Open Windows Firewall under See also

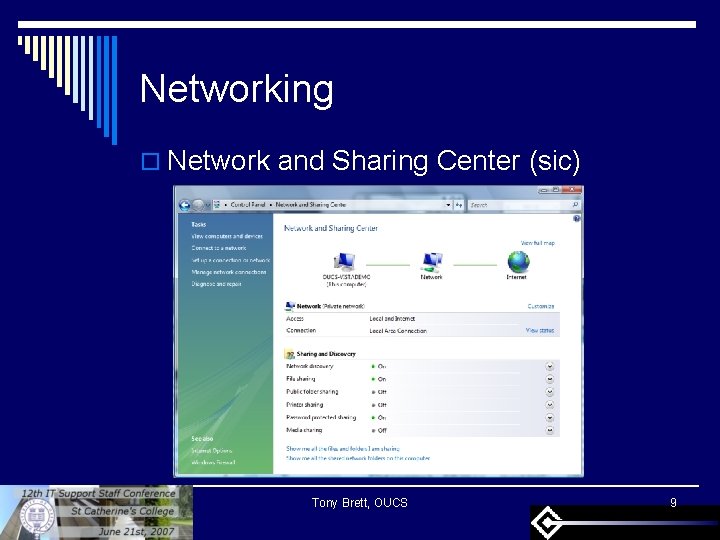pyautogui.click(x=214, y=462)
